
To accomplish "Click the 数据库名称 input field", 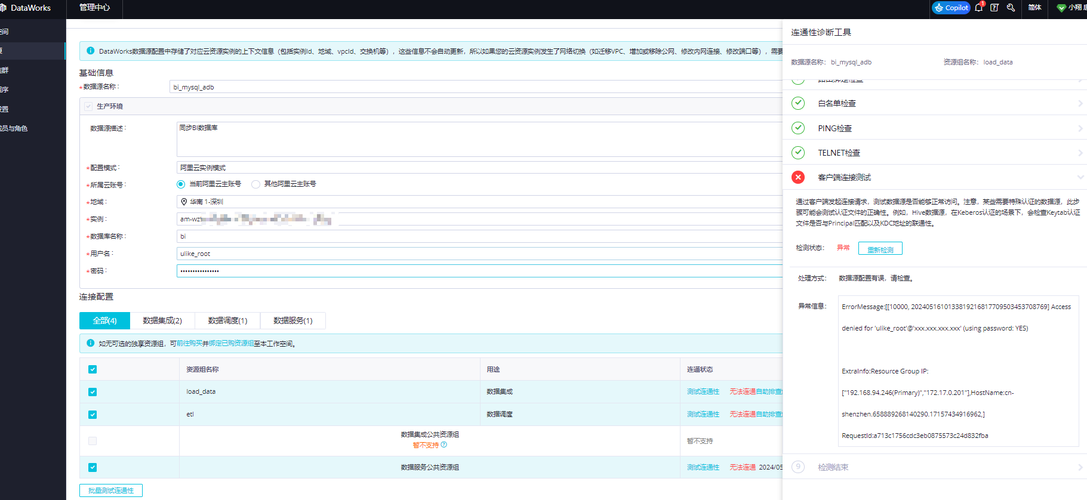I will pos(478,236).
